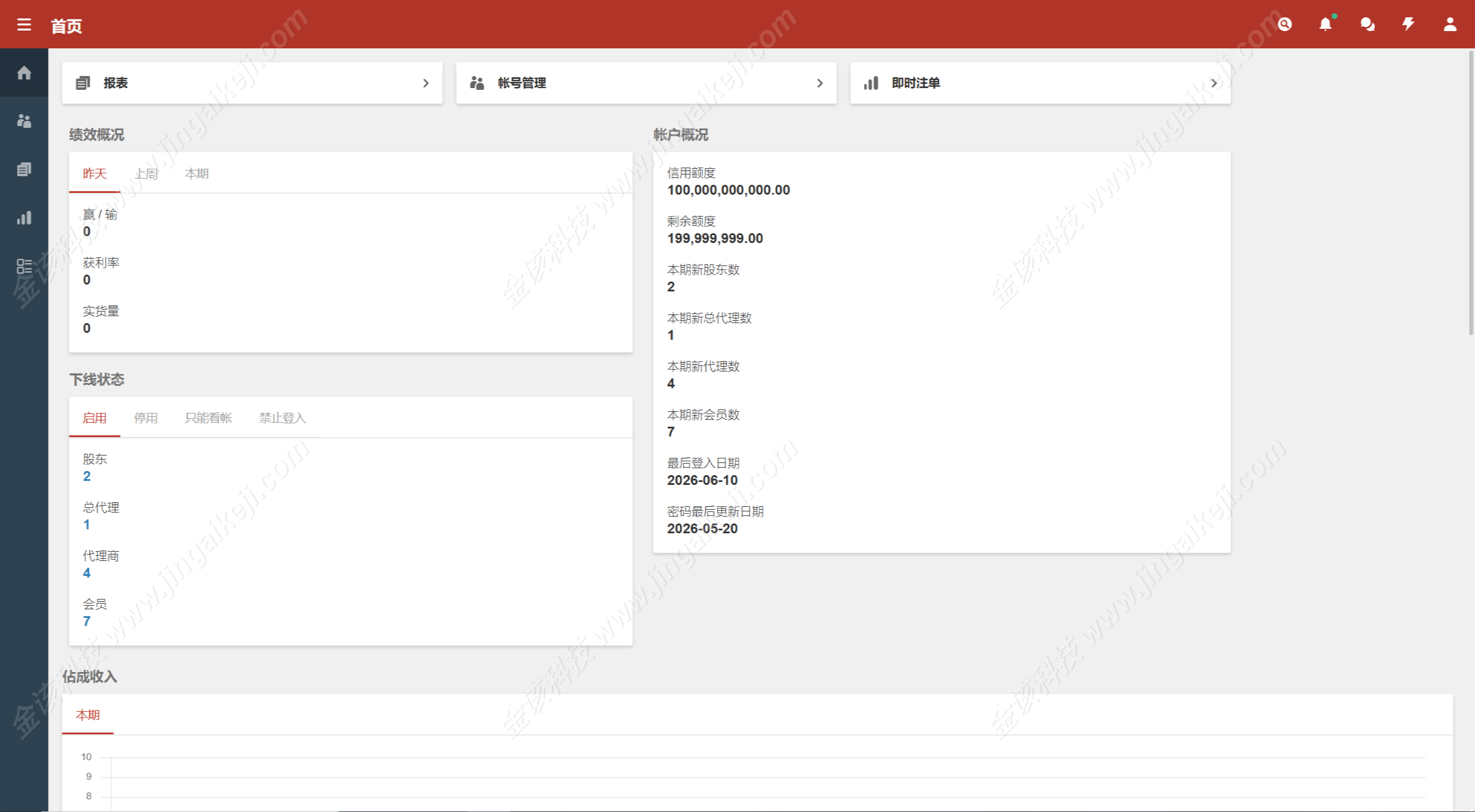Click the 获利率 label

101,263
